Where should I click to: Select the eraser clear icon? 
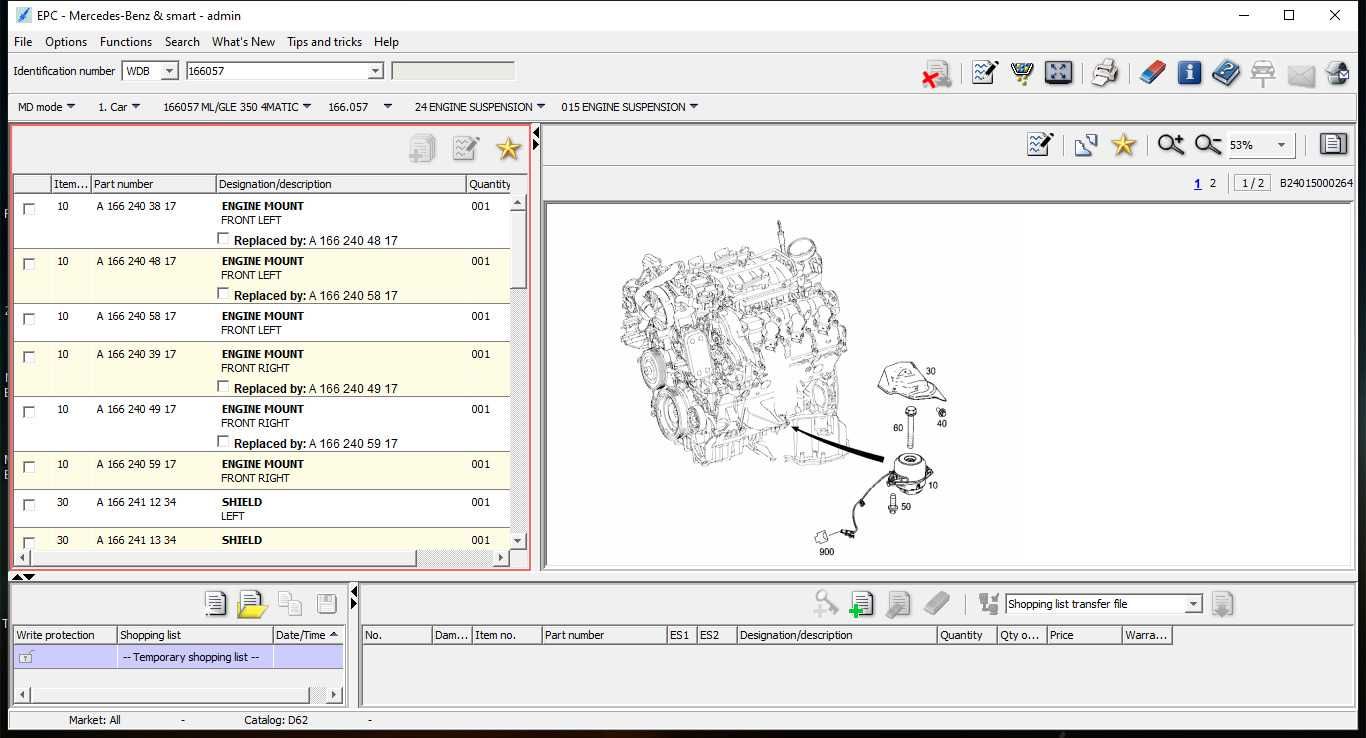click(x=1152, y=72)
